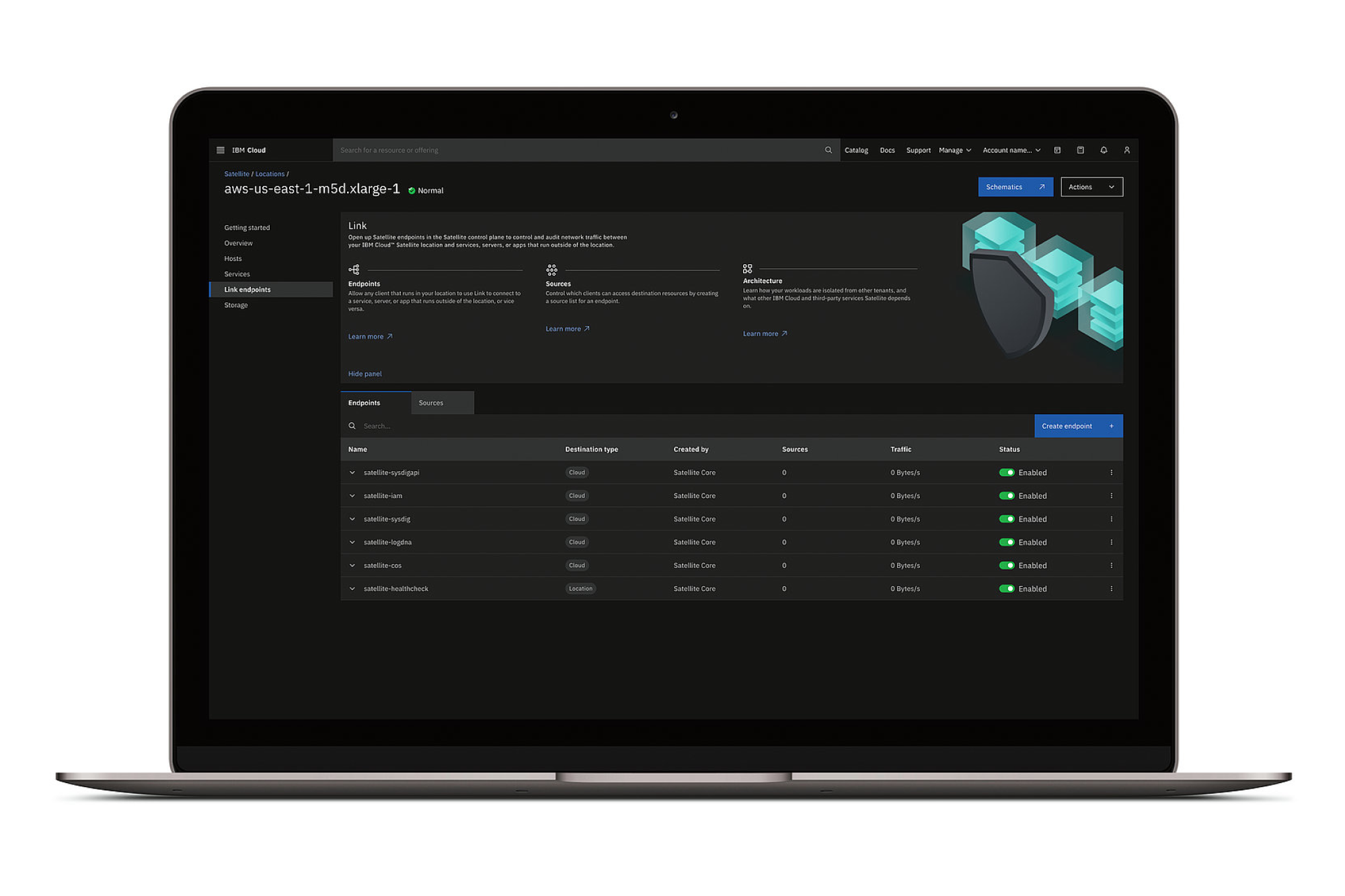The image size is (1345, 896).
Task: Click the Cloud tag on satellite-cos
Action: (x=577, y=565)
